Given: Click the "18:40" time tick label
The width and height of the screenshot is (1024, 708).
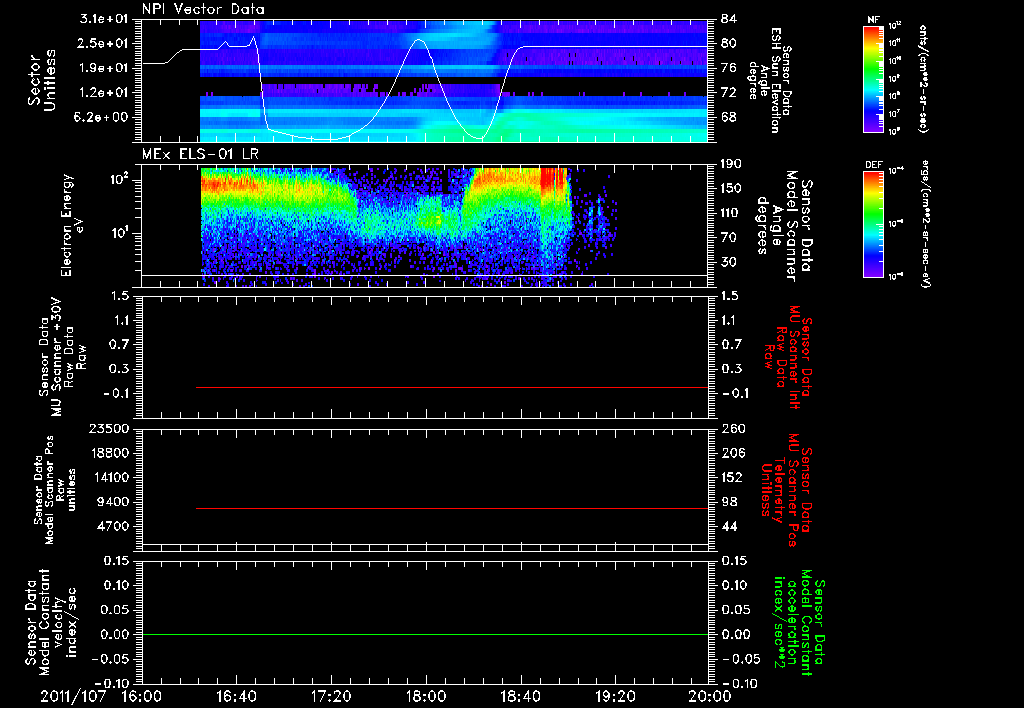Looking at the screenshot, I should [520, 696].
